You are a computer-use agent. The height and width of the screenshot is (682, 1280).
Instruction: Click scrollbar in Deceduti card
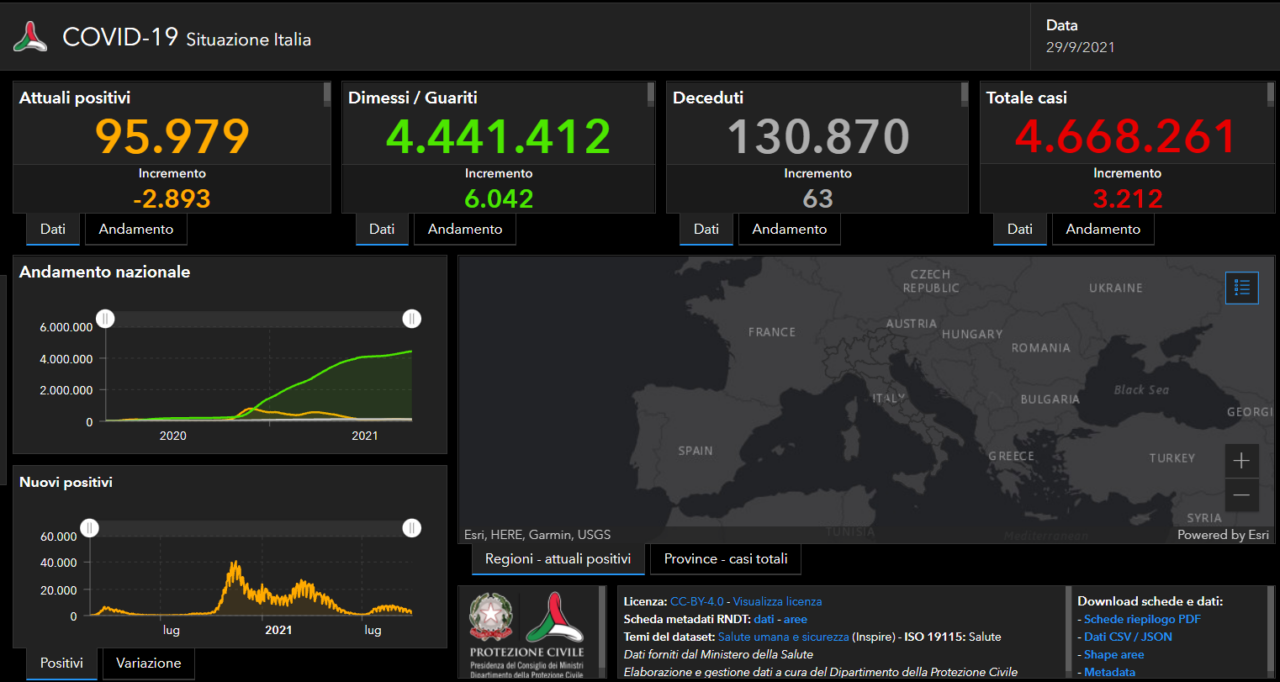[965, 95]
